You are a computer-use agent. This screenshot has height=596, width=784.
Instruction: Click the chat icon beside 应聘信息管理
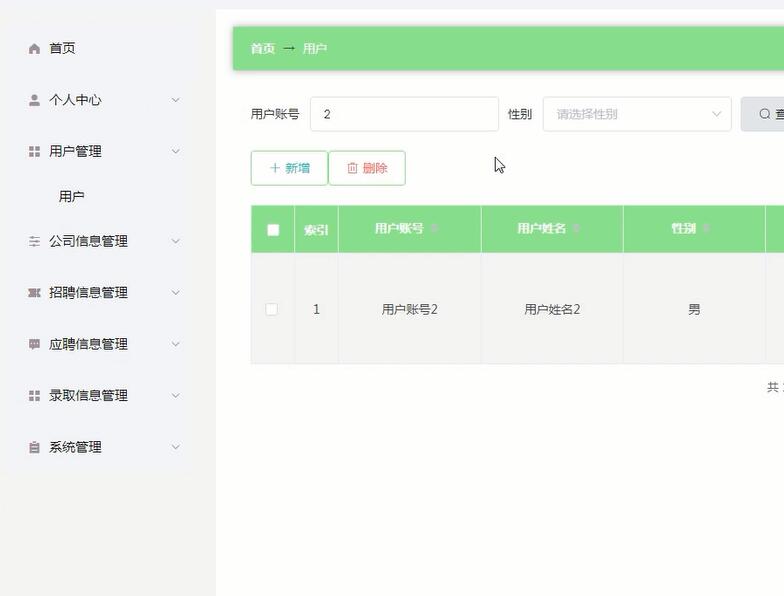pos(34,344)
